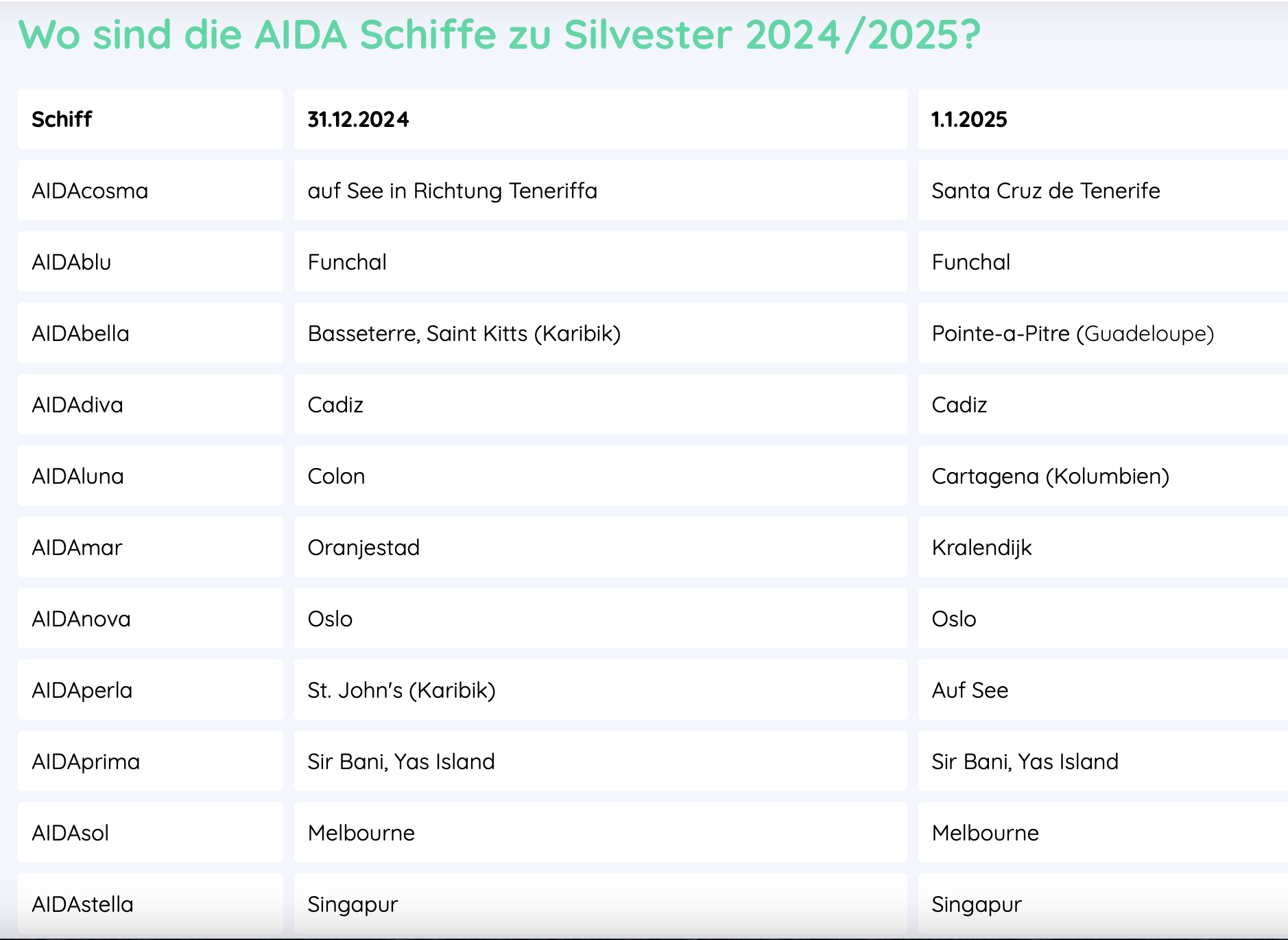Click the Oranjestad cell
Image resolution: width=1288 pixels, height=940 pixels.
pos(363,548)
